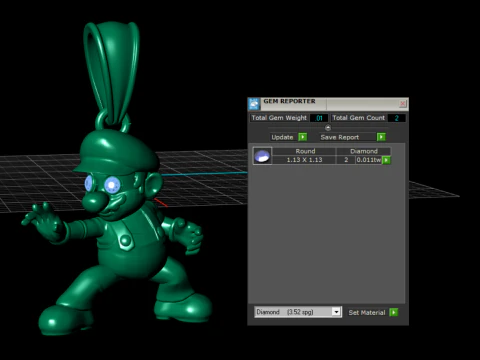The image size is (480, 360).
Task: Click the Total Gem Count label
Action: (359, 118)
